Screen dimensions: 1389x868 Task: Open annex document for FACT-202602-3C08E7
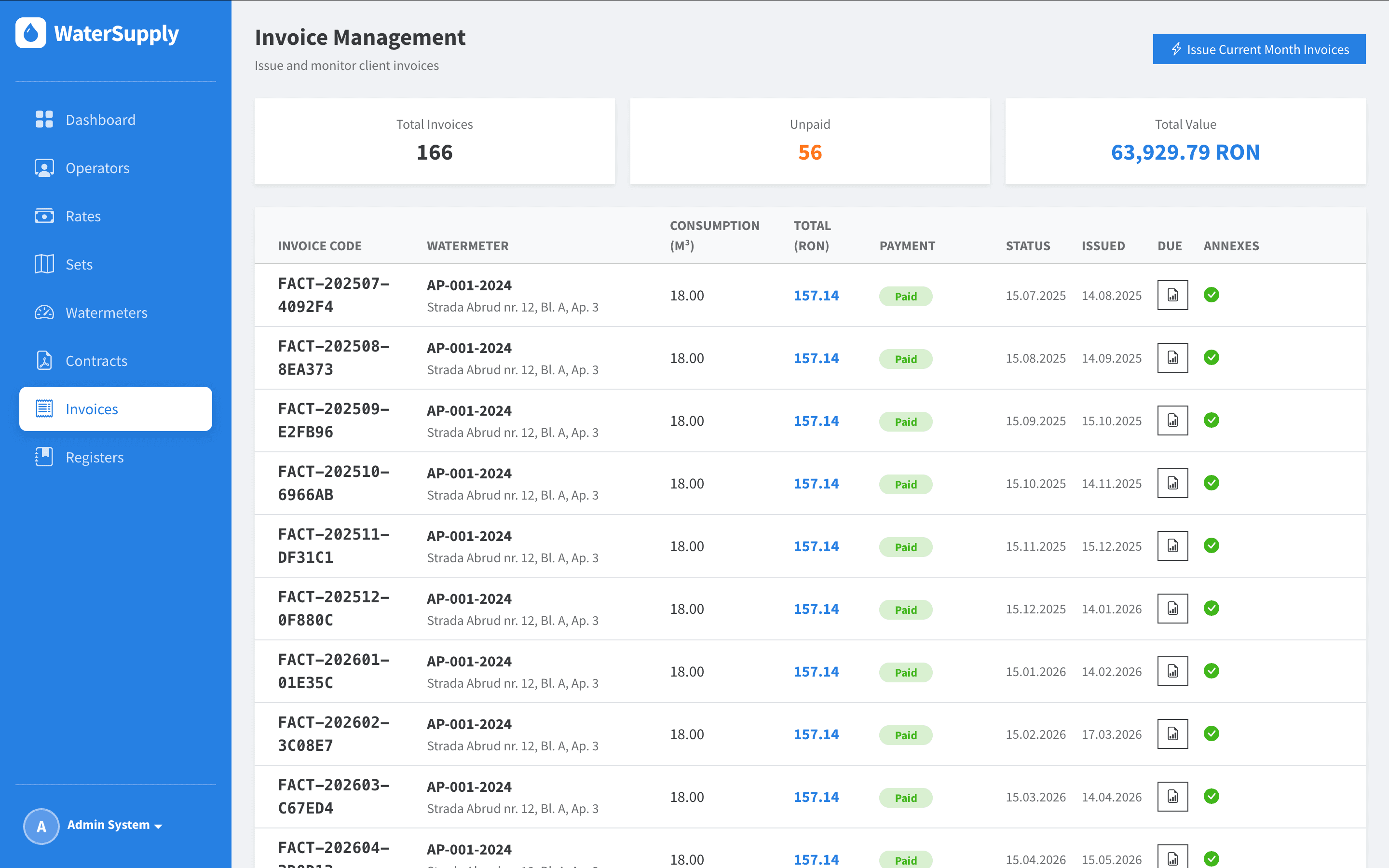(1172, 733)
